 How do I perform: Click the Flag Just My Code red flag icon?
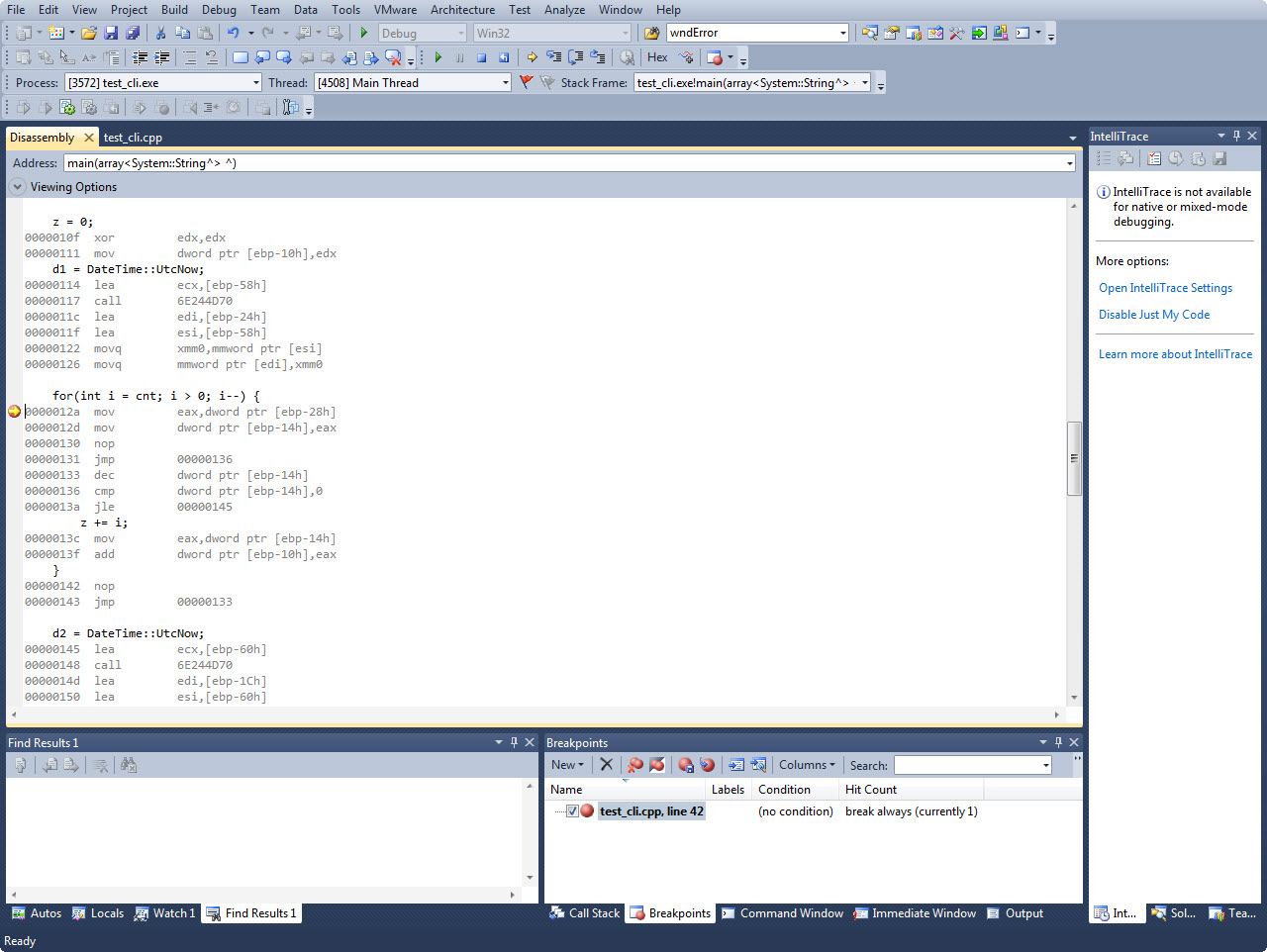pos(526,82)
